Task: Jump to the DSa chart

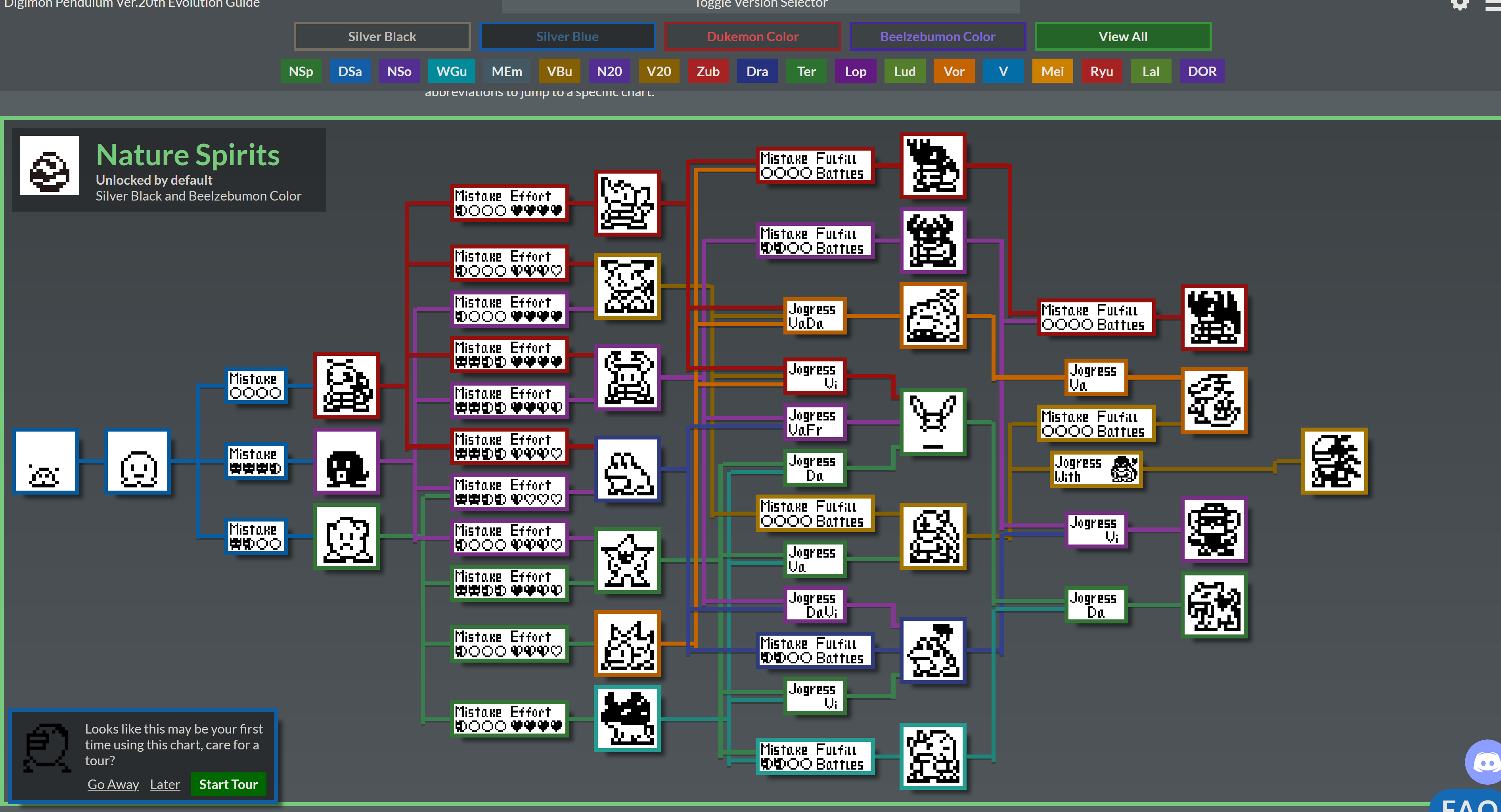Action: coord(350,71)
